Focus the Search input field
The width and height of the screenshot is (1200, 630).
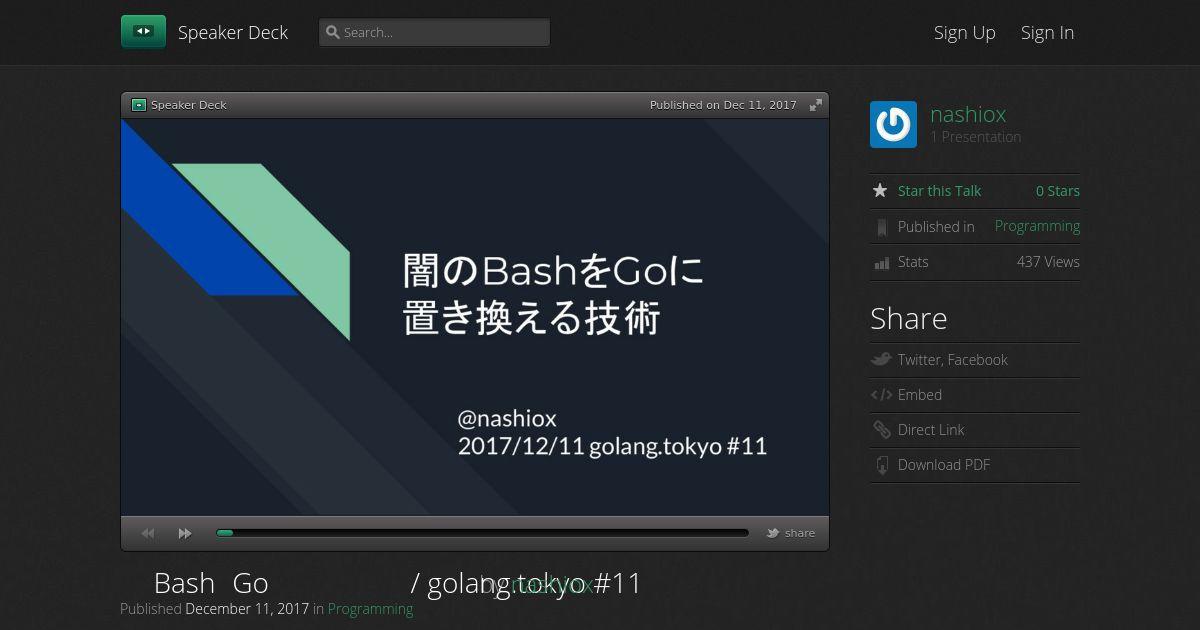tap(434, 32)
